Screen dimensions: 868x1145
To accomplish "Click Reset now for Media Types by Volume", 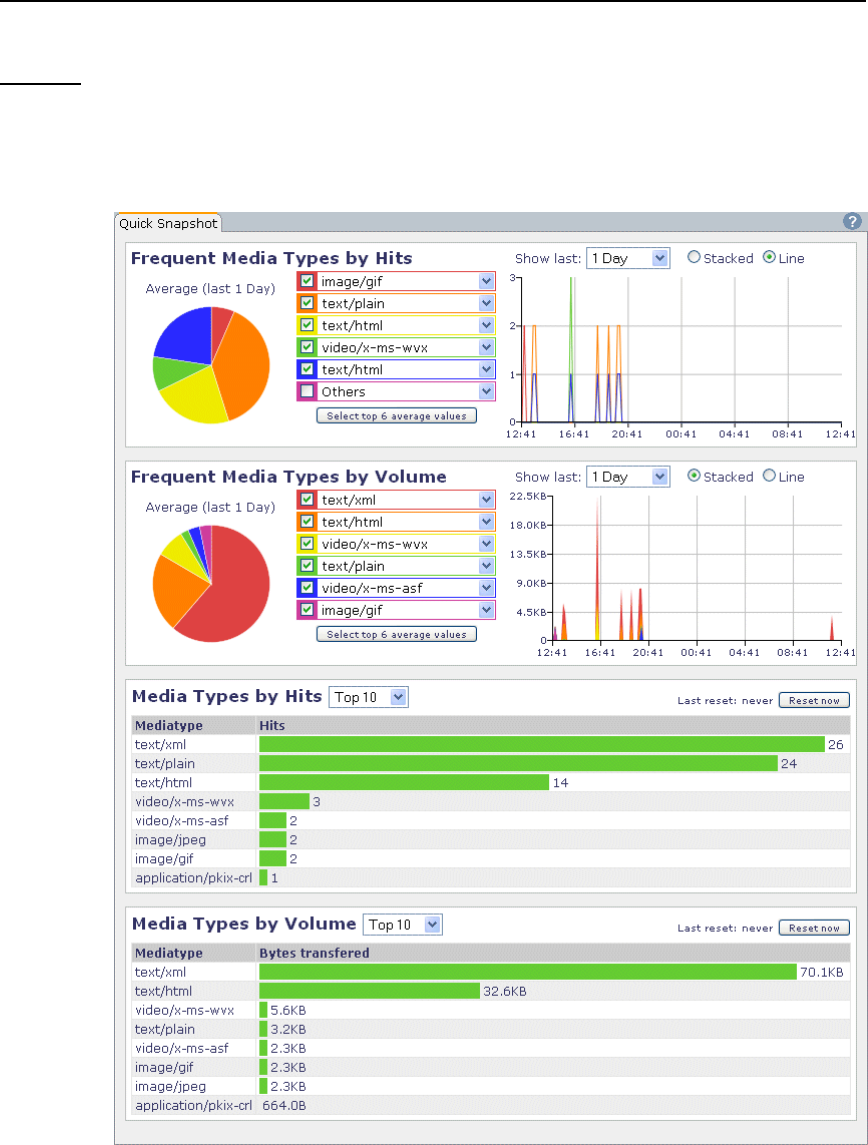I will click(x=814, y=928).
